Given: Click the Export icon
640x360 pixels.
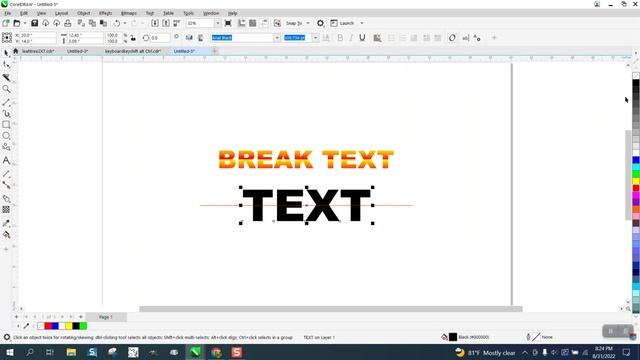Looking at the screenshot, I should pyautogui.click(x=166, y=23).
